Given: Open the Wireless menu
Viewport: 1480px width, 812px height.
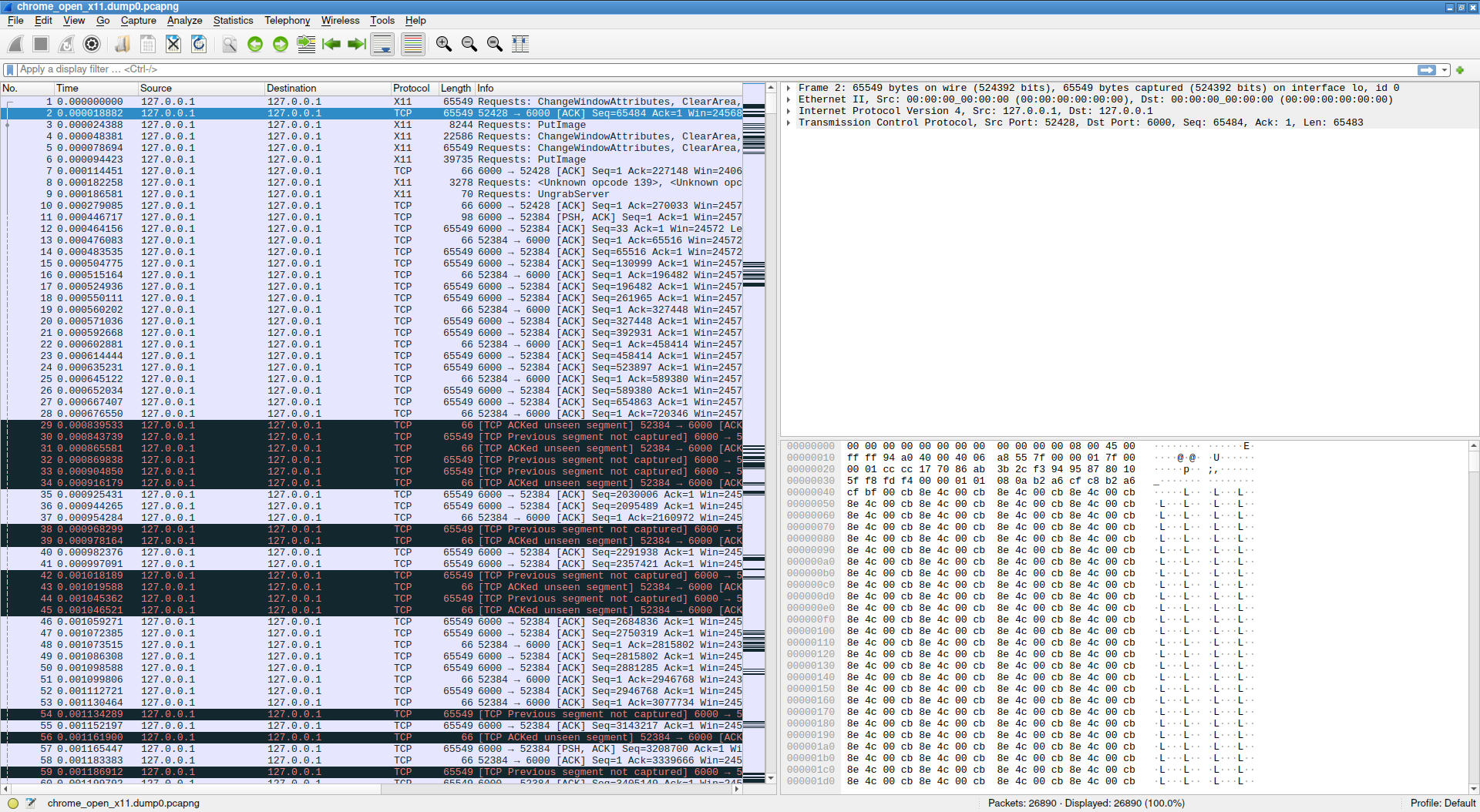Looking at the screenshot, I should tap(340, 21).
